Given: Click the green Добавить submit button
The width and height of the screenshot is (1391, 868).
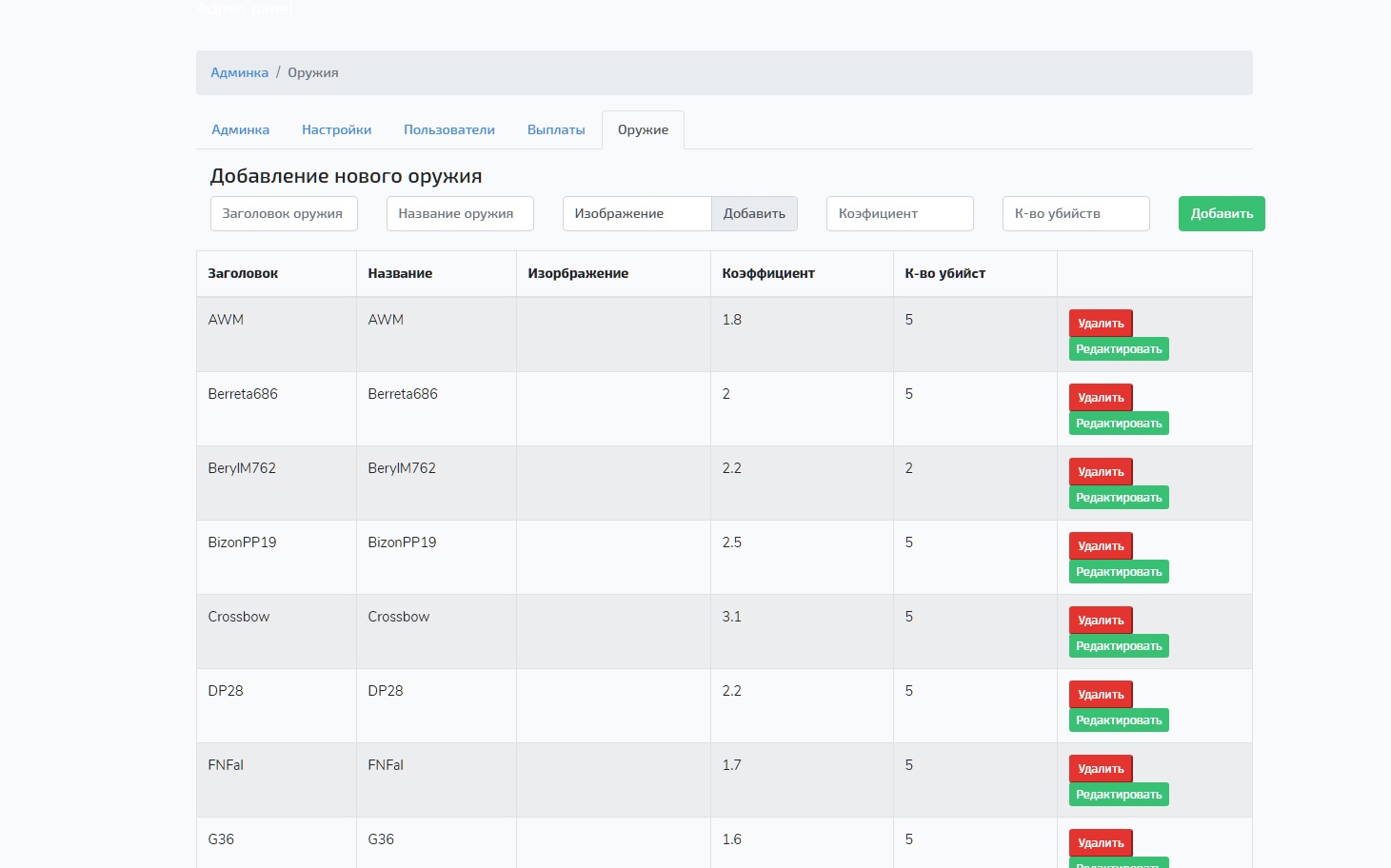Looking at the screenshot, I should coord(1222,213).
